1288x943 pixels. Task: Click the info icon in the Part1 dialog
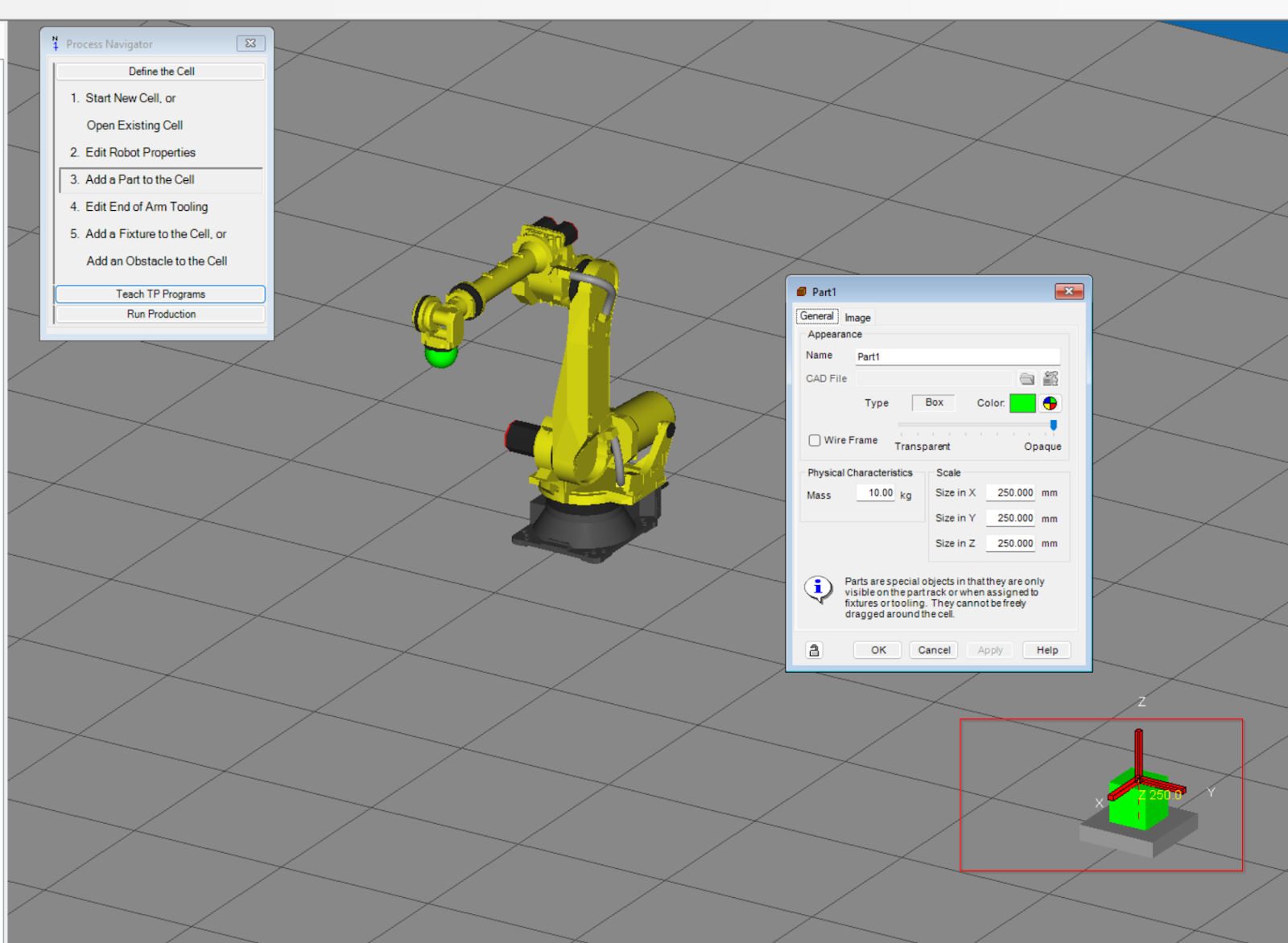pyautogui.click(x=819, y=589)
